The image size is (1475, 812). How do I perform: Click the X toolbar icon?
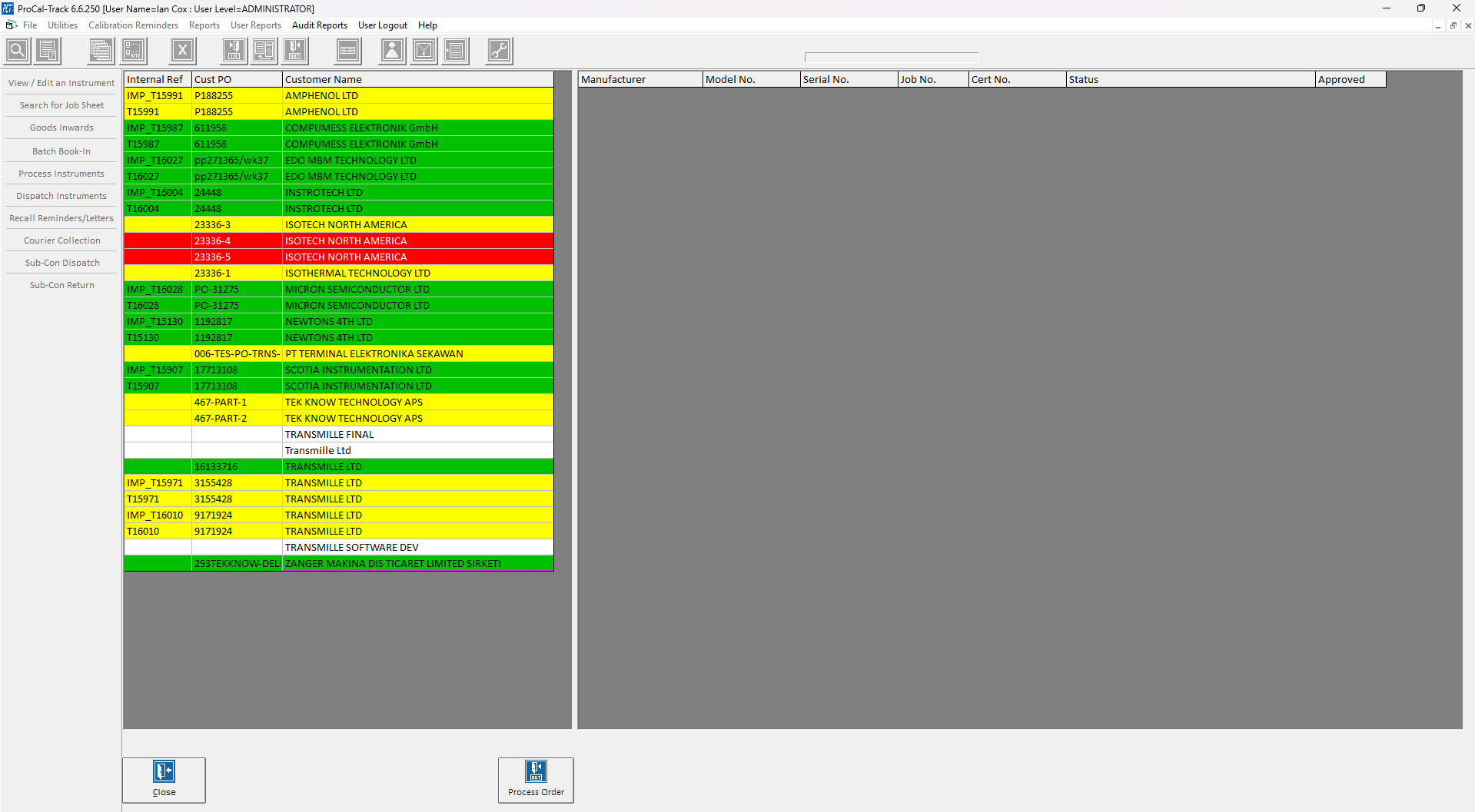pos(183,51)
